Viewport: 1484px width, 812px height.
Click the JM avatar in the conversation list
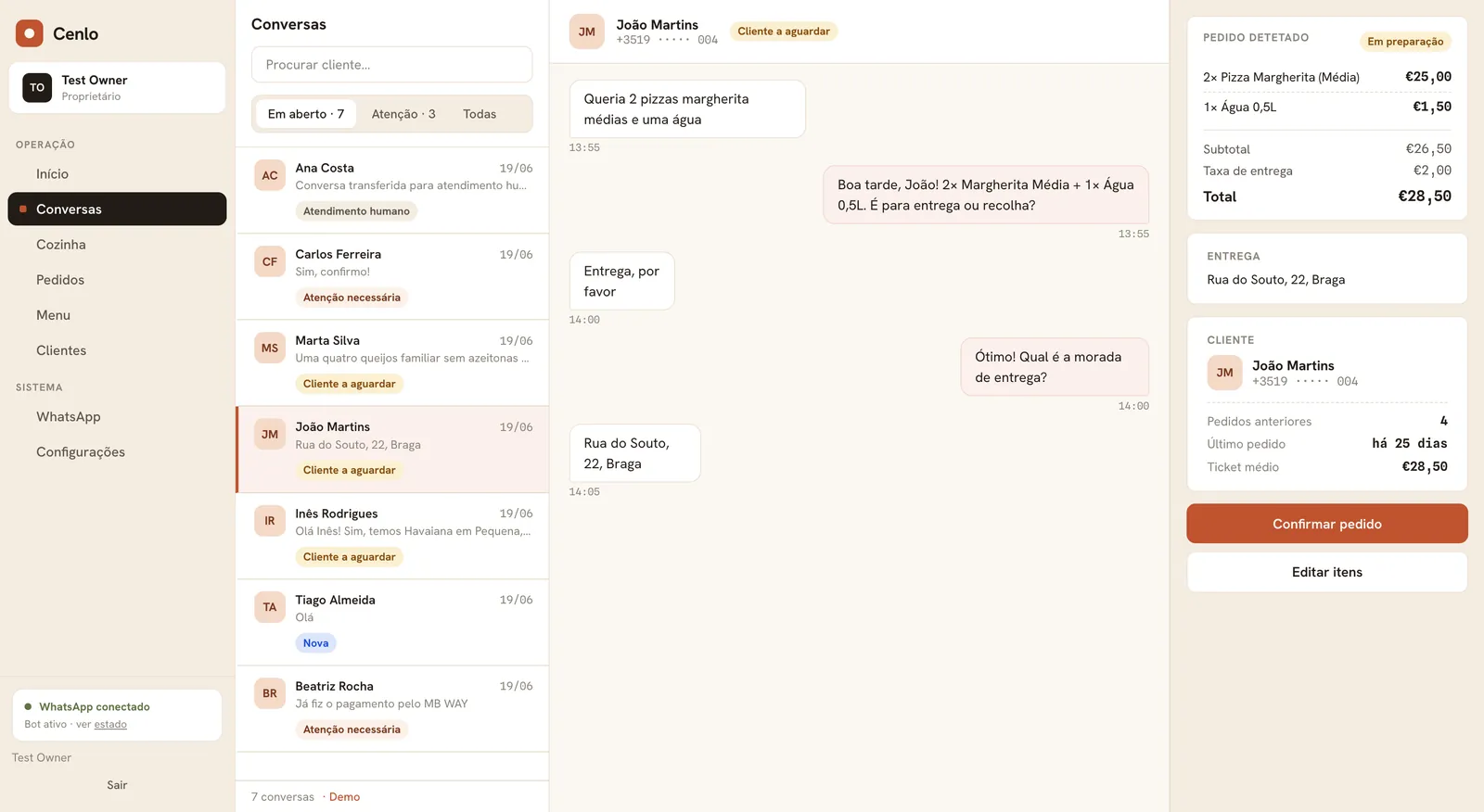[x=270, y=434]
